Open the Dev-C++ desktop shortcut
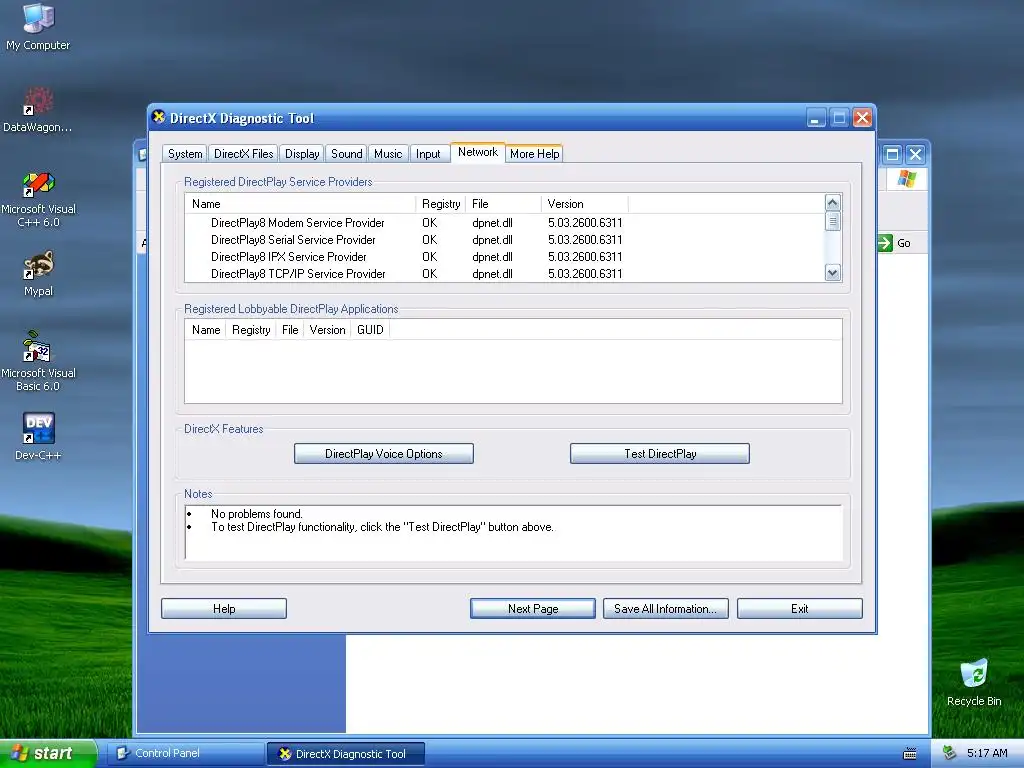Image resolution: width=1024 pixels, height=768 pixels. point(38,436)
